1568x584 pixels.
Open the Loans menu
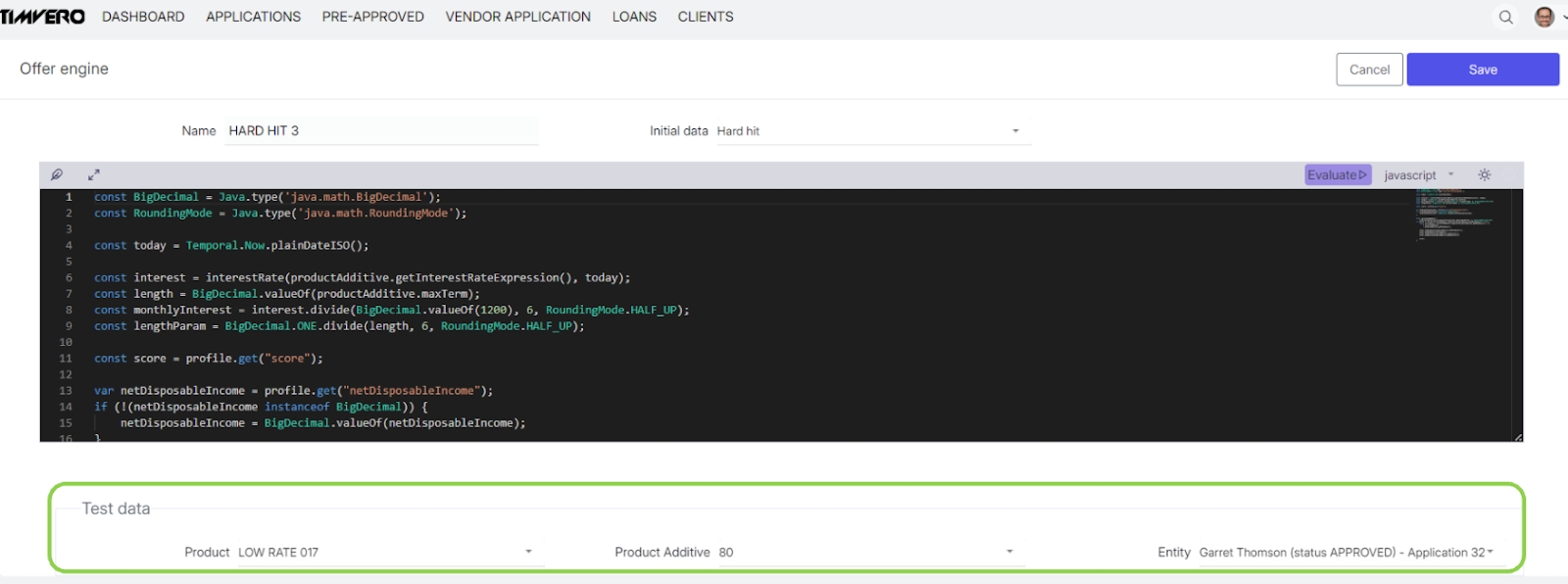point(634,17)
